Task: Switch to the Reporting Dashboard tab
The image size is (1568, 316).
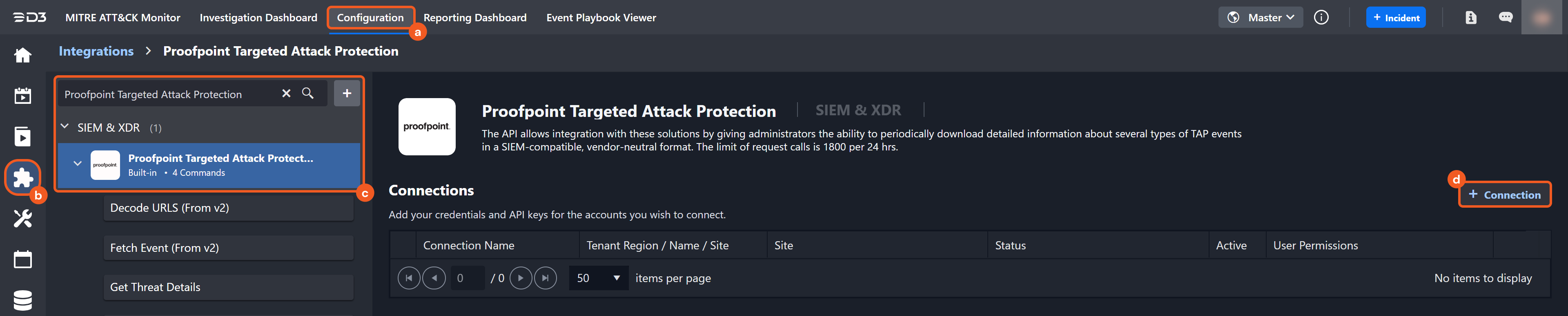Action: (475, 17)
